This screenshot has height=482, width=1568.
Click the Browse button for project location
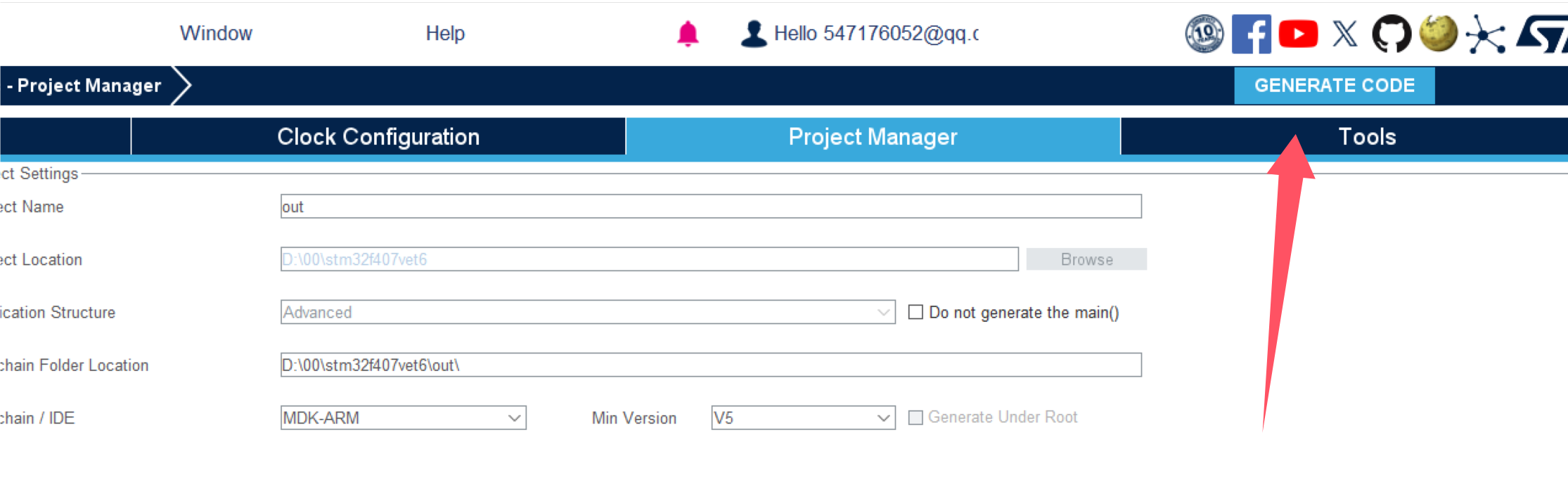[x=1086, y=259]
